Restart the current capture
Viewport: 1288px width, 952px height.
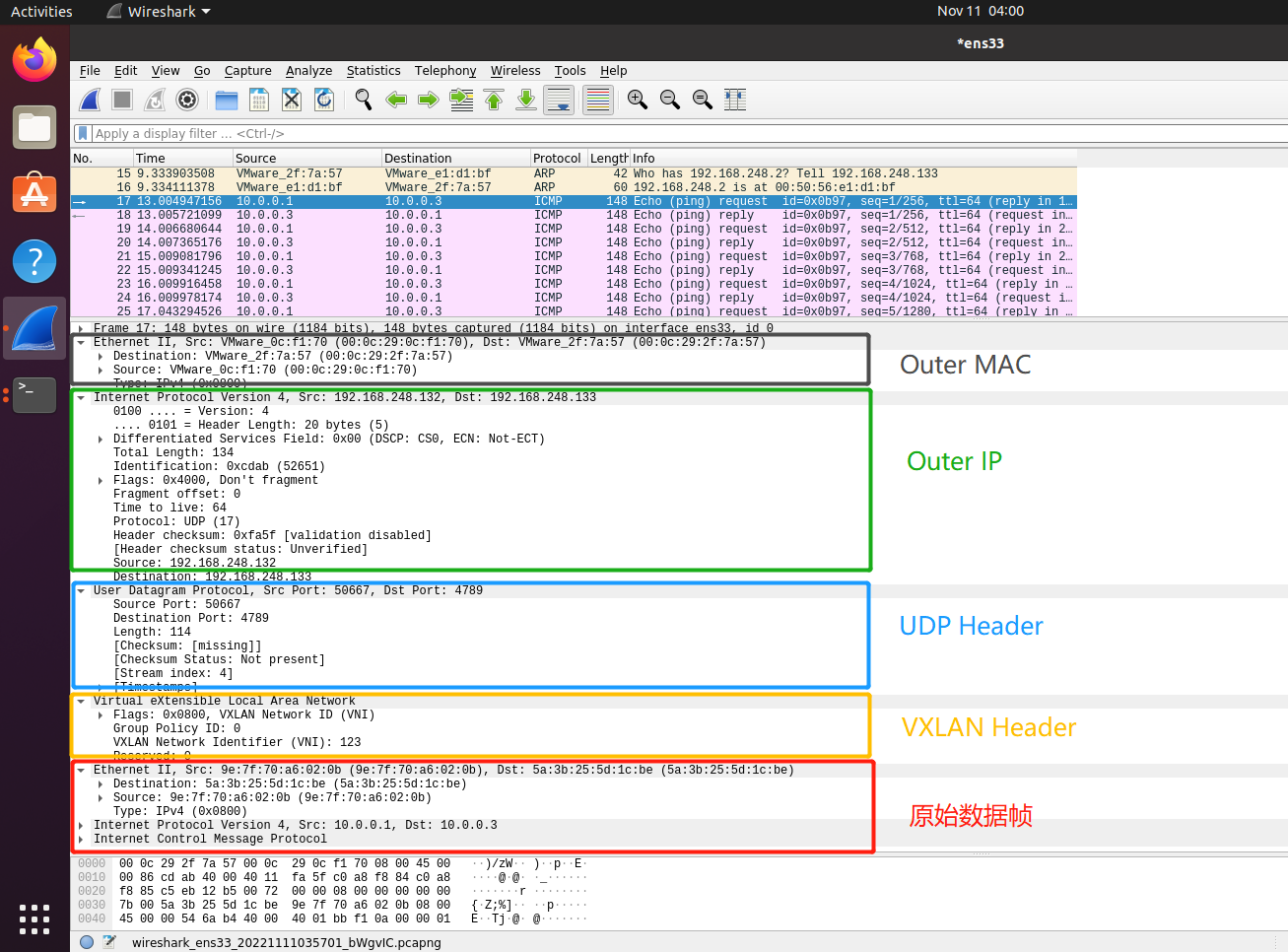[x=155, y=100]
